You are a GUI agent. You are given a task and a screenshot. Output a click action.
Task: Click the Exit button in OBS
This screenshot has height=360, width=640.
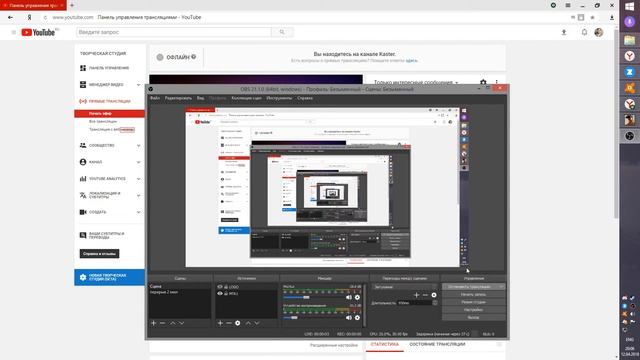coord(473,318)
